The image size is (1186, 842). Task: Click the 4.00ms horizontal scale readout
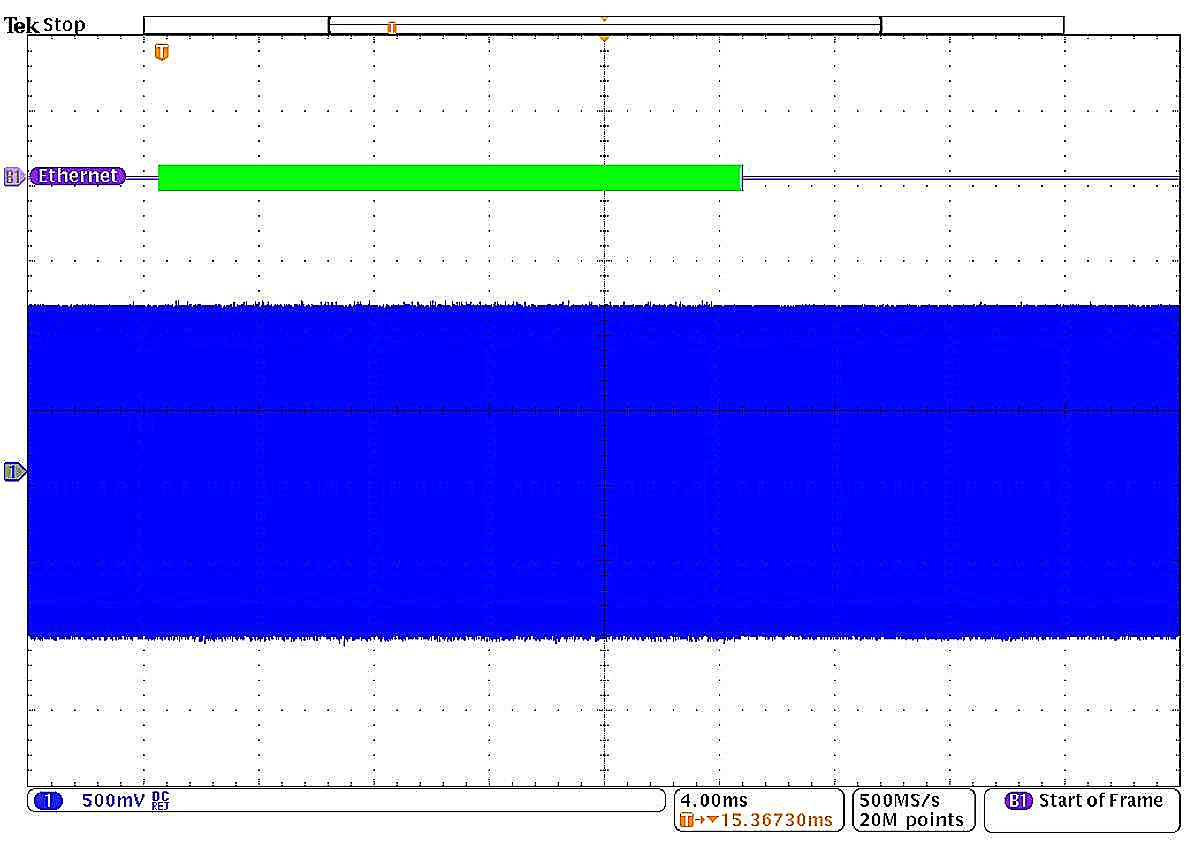point(713,800)
